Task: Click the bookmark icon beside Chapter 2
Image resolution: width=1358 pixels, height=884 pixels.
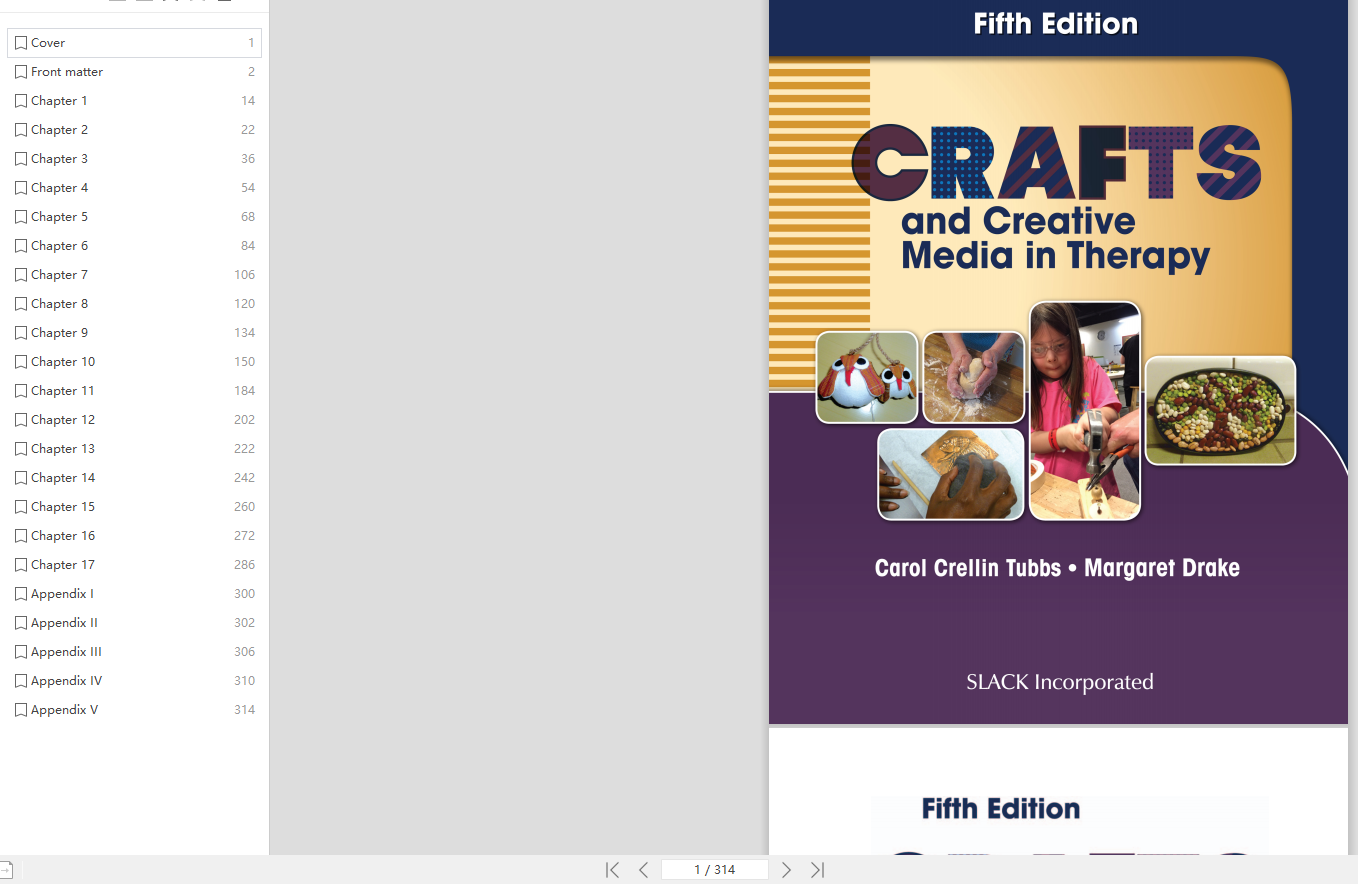Action: pos(21,130)
